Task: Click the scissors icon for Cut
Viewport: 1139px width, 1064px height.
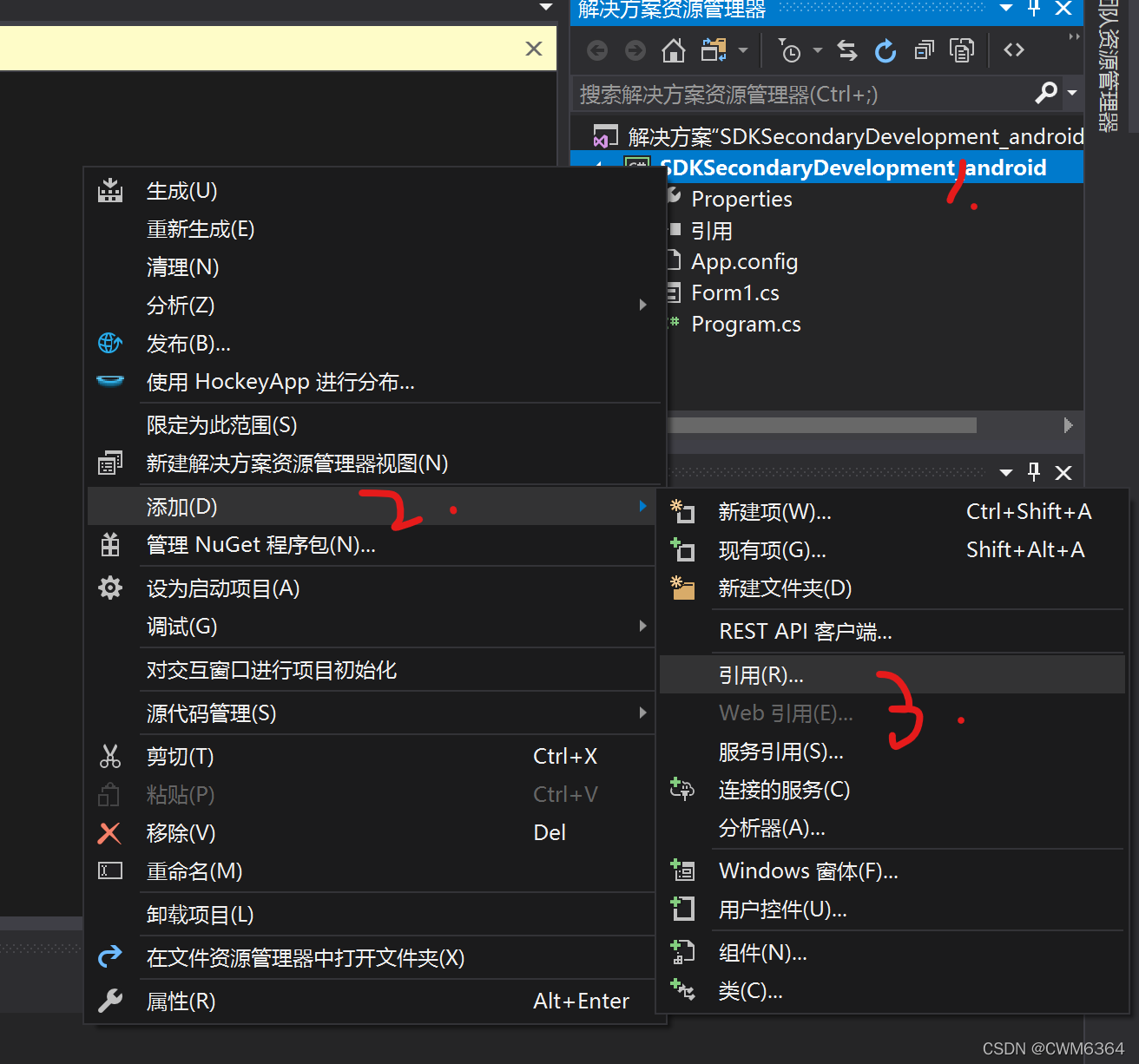Action: point(110,757)
